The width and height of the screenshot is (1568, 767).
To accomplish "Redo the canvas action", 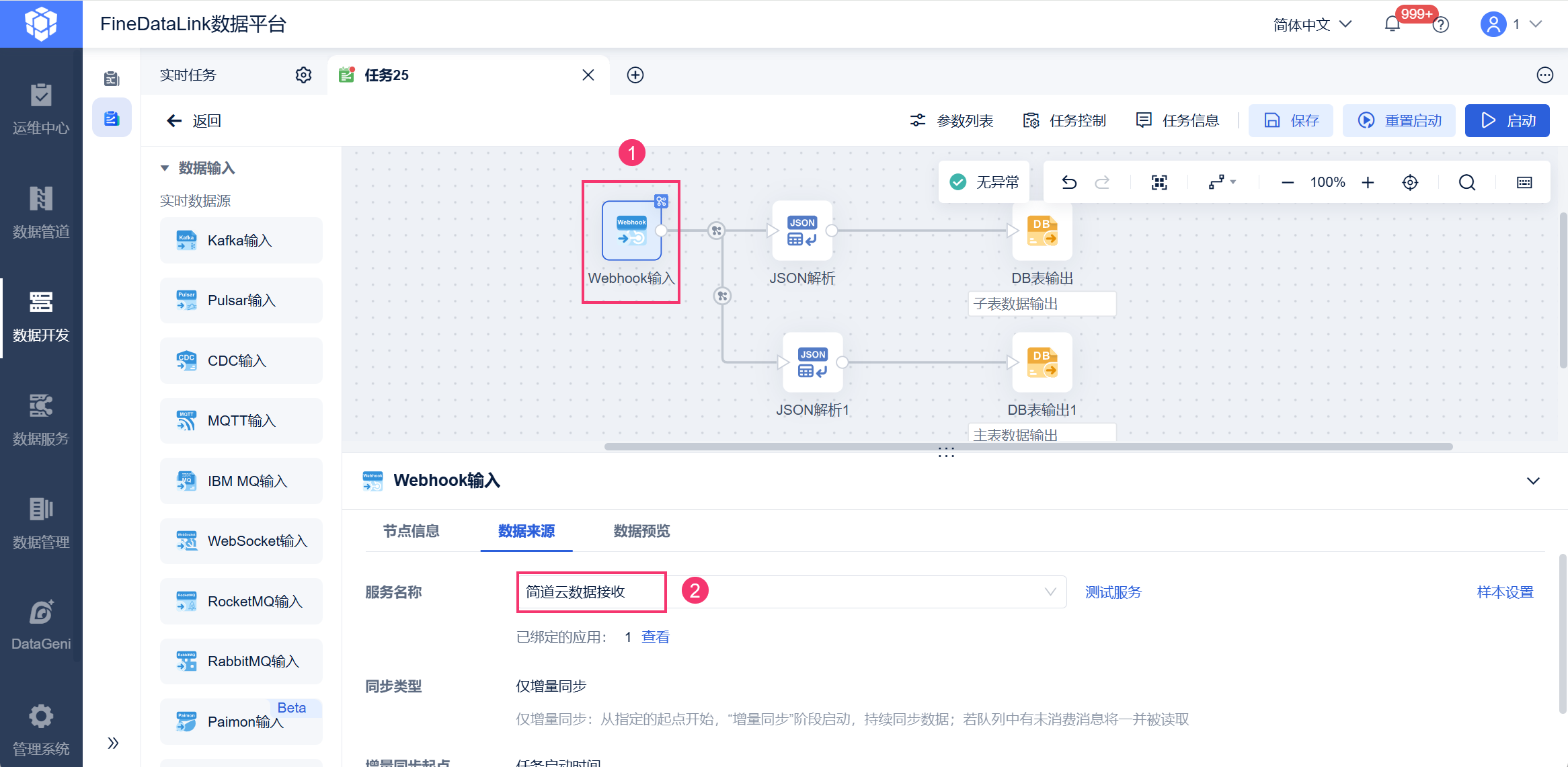I will (x=1102, y=182).
